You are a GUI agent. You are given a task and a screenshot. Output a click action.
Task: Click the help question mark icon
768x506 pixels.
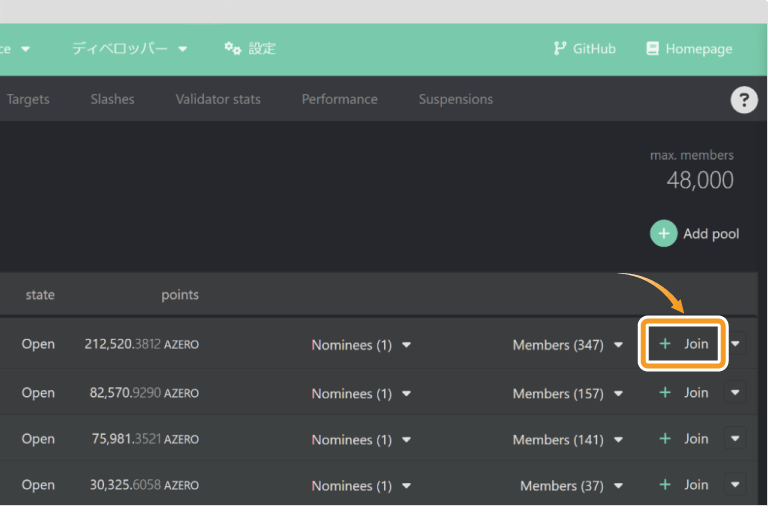(744, 100)
